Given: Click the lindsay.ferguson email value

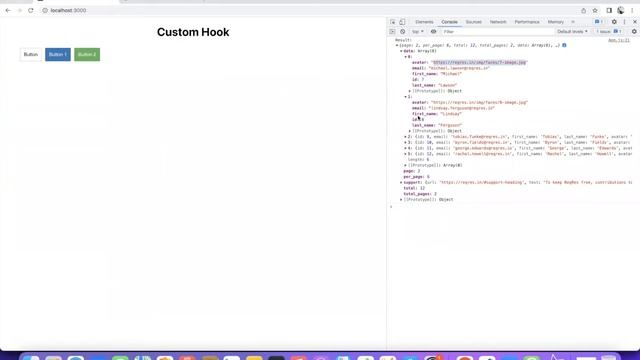Looking at the screenshot, I should click(462, 108).
